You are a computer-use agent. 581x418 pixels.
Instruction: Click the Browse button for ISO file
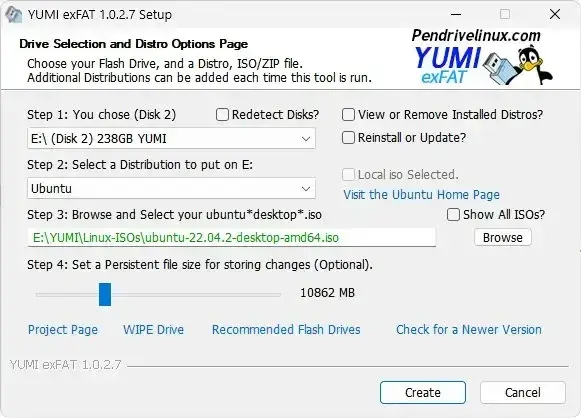click(x=503, y=238)
